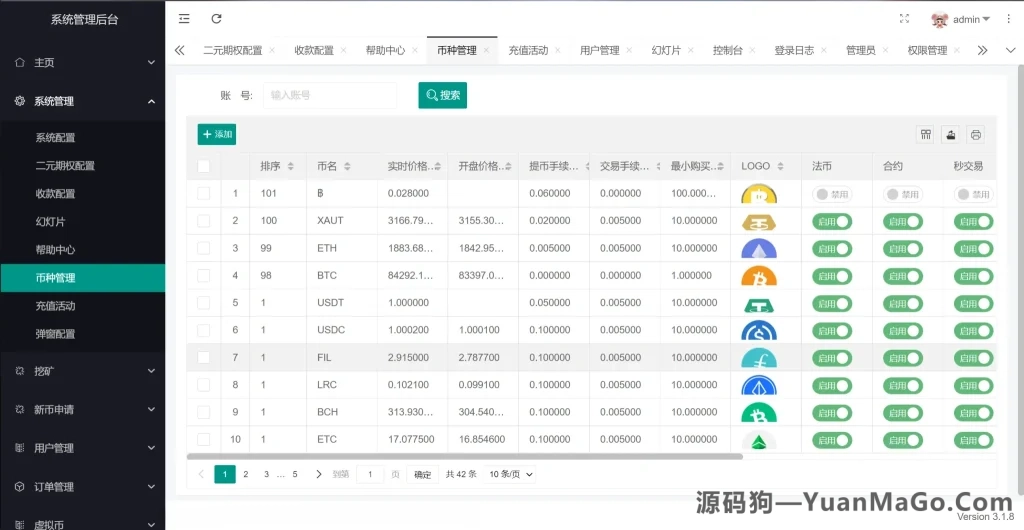
Task: Click the next page arrow
Action: click(x=319, y=475)
